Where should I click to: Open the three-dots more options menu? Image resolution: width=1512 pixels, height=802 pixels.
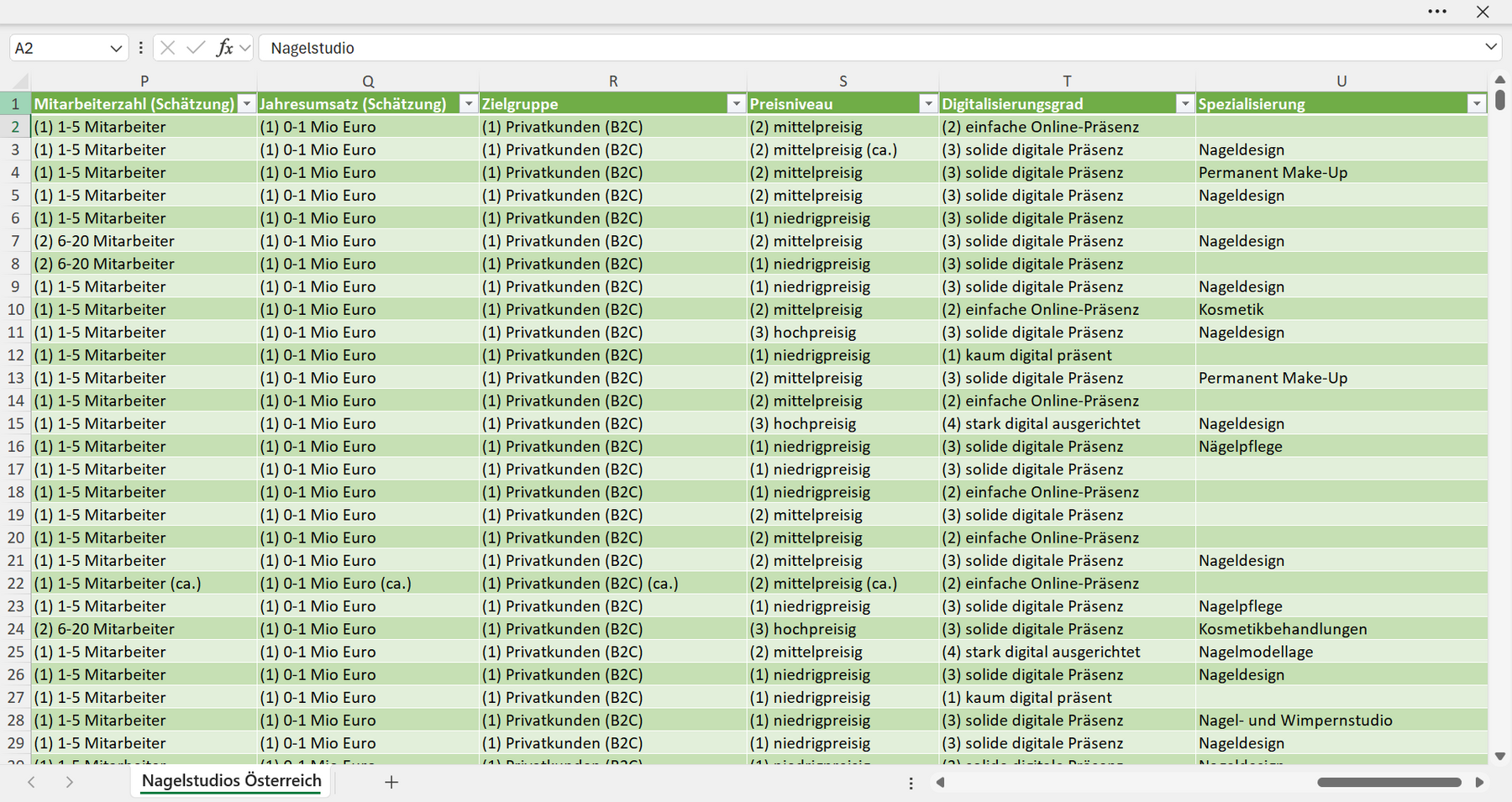click(1437, 12)
